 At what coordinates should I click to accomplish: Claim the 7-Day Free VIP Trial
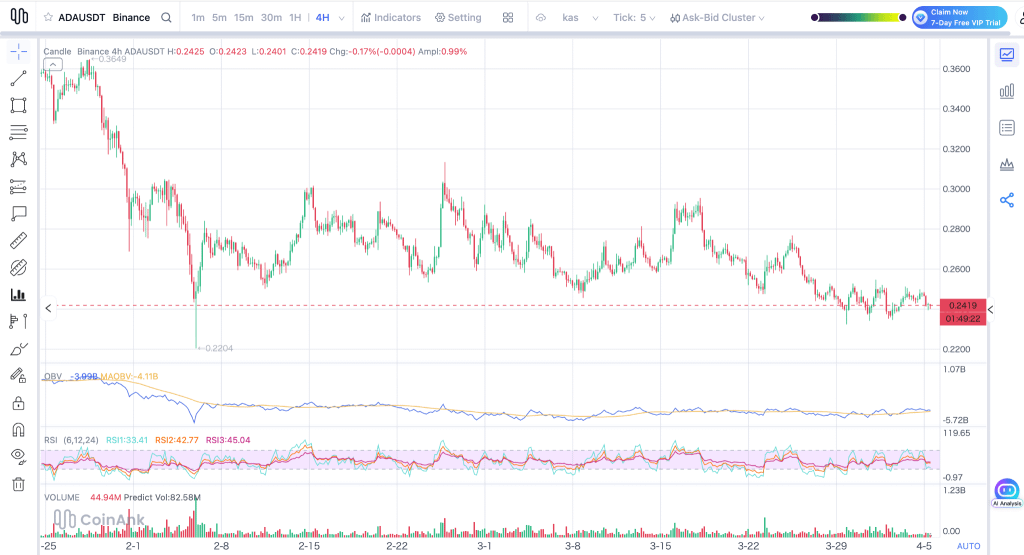[x=959, y=18]
